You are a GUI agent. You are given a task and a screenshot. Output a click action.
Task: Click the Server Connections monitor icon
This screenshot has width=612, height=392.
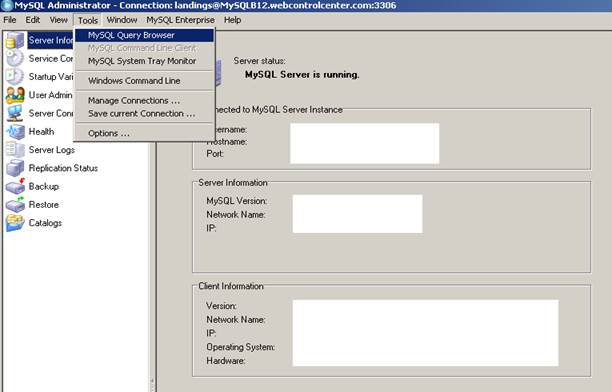click(15, 113)
